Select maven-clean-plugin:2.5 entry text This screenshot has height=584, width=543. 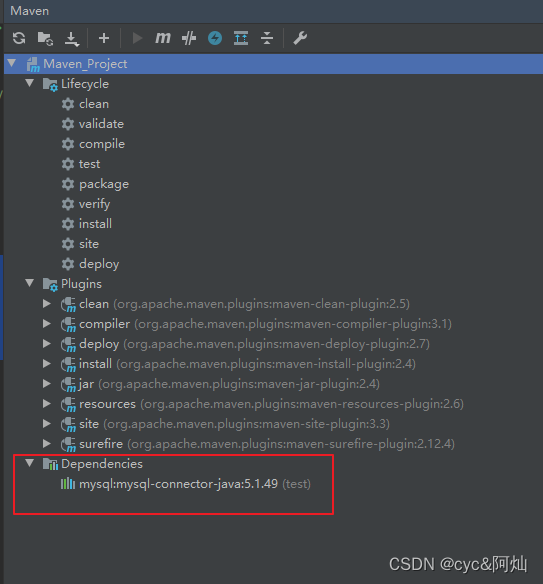[261, 304]
